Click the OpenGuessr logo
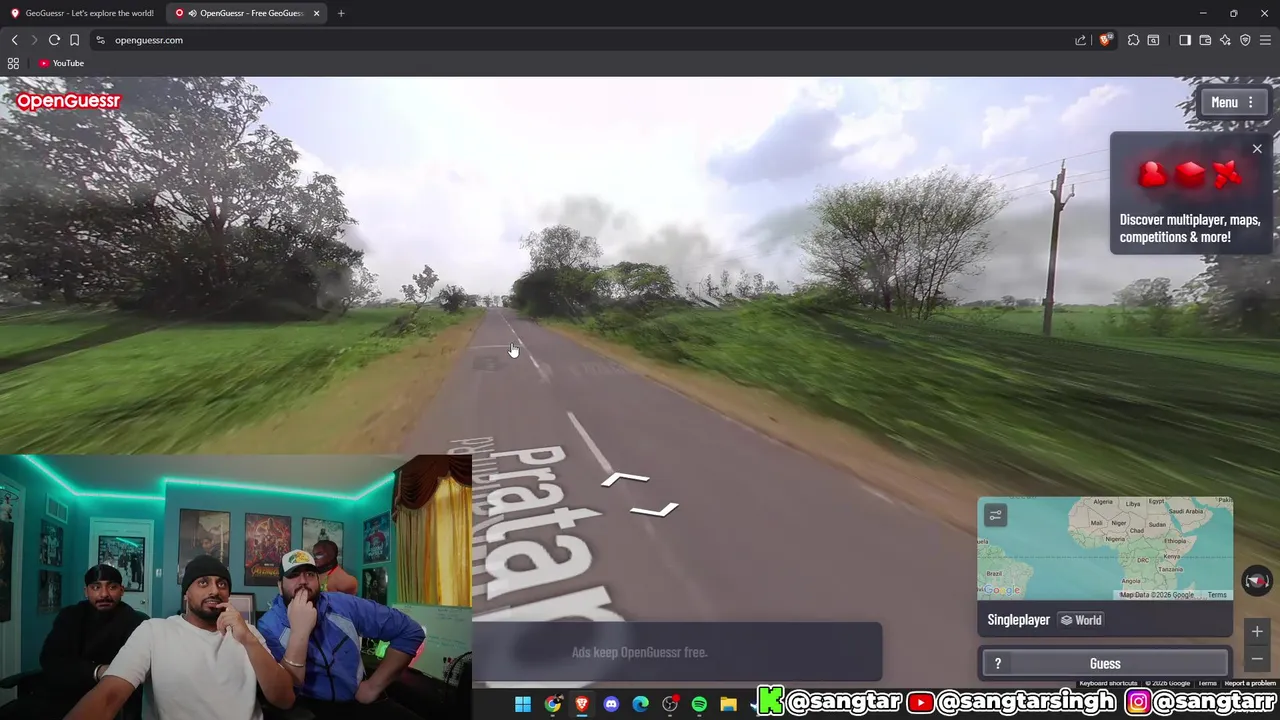The width and height of the screenshot is (1280, 720). pyautogui.click(x=68, y=101)
